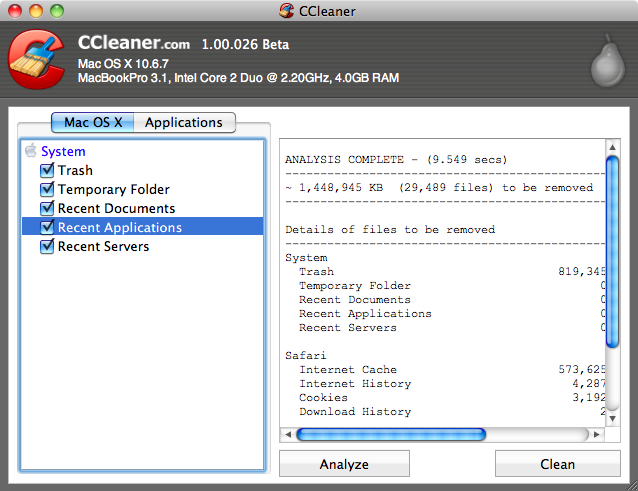638x491 pixels.
Task: Uncheck the Trash checkbox
Action: tap(47, 170)
